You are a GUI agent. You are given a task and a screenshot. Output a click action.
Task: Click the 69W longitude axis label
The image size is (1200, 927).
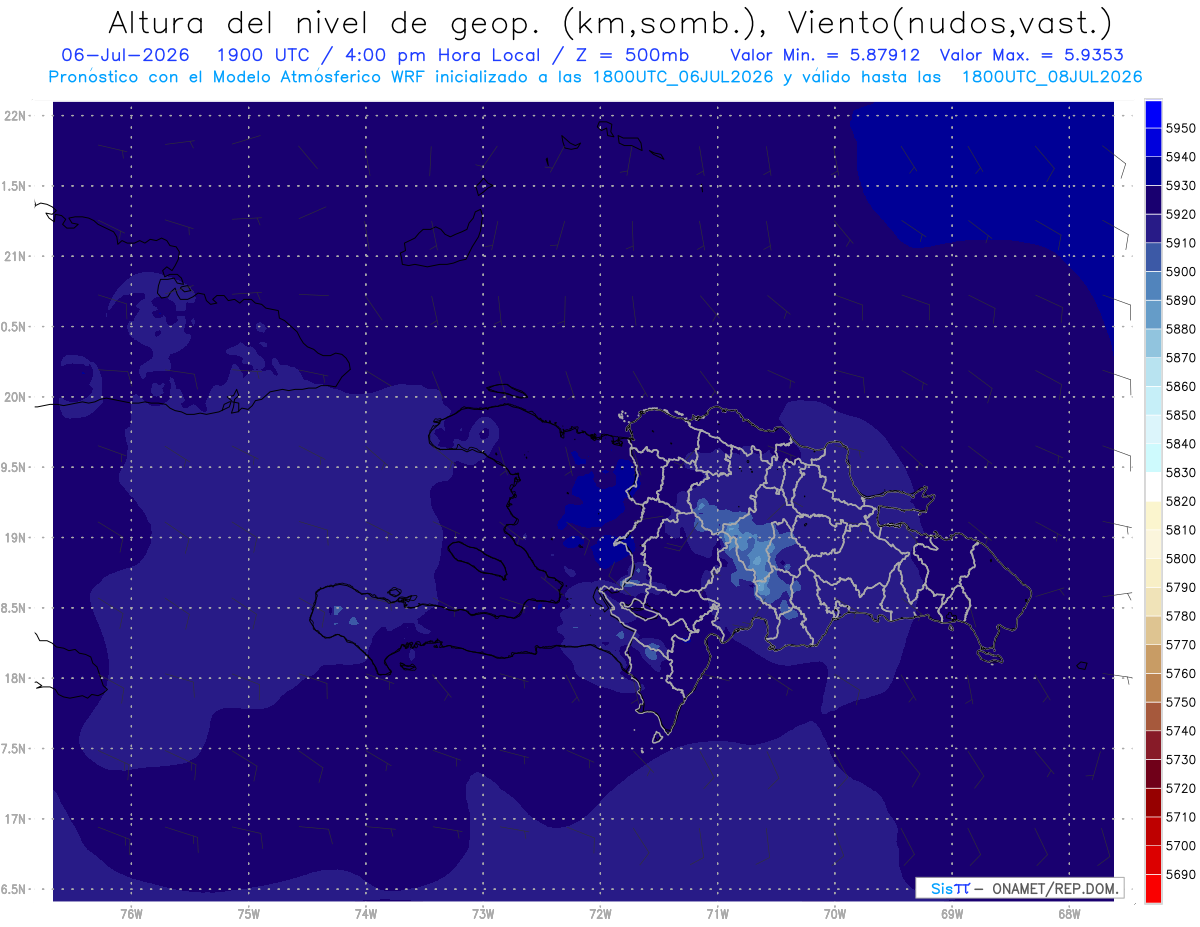tap(952, 913)
